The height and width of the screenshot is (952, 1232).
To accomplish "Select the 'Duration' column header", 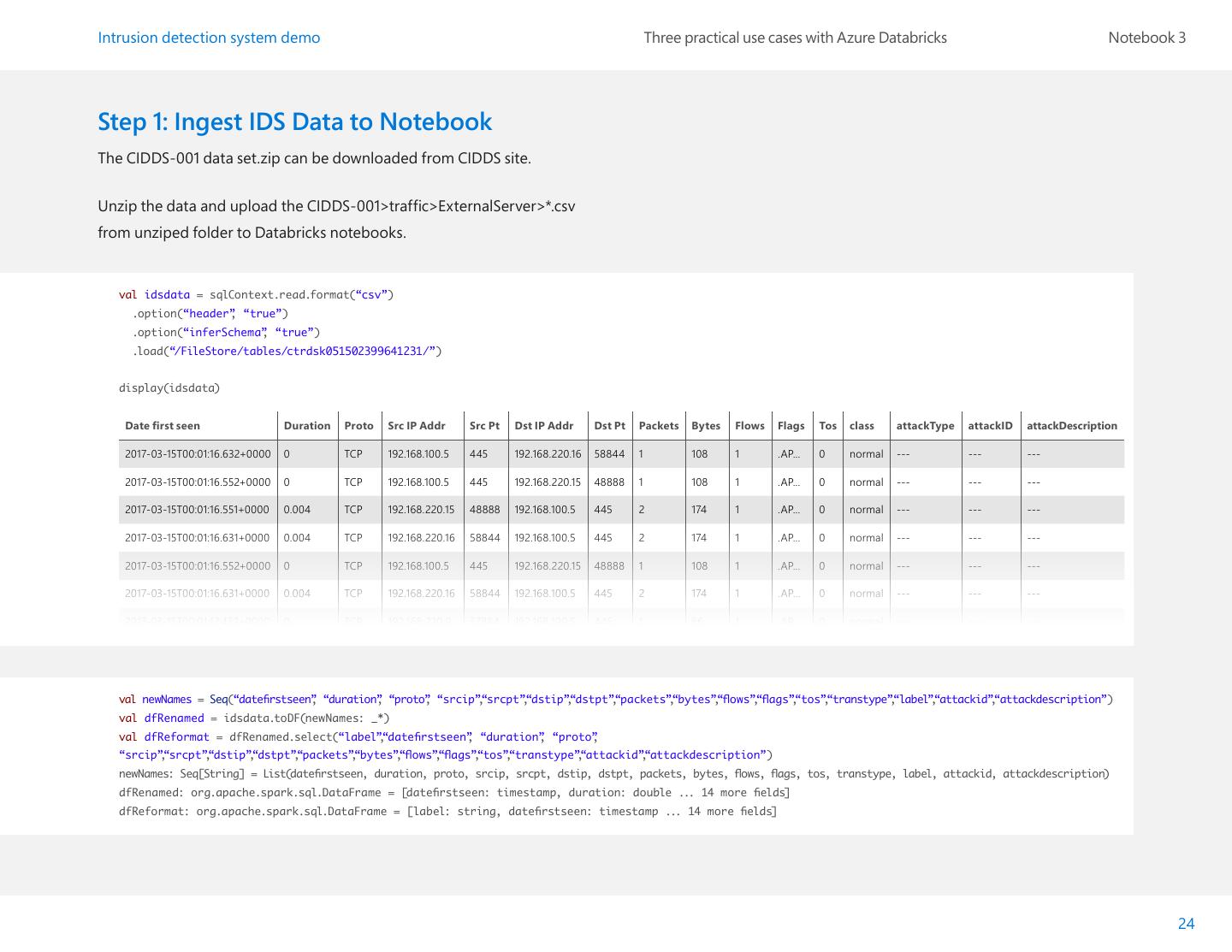I will pos(307,426).
